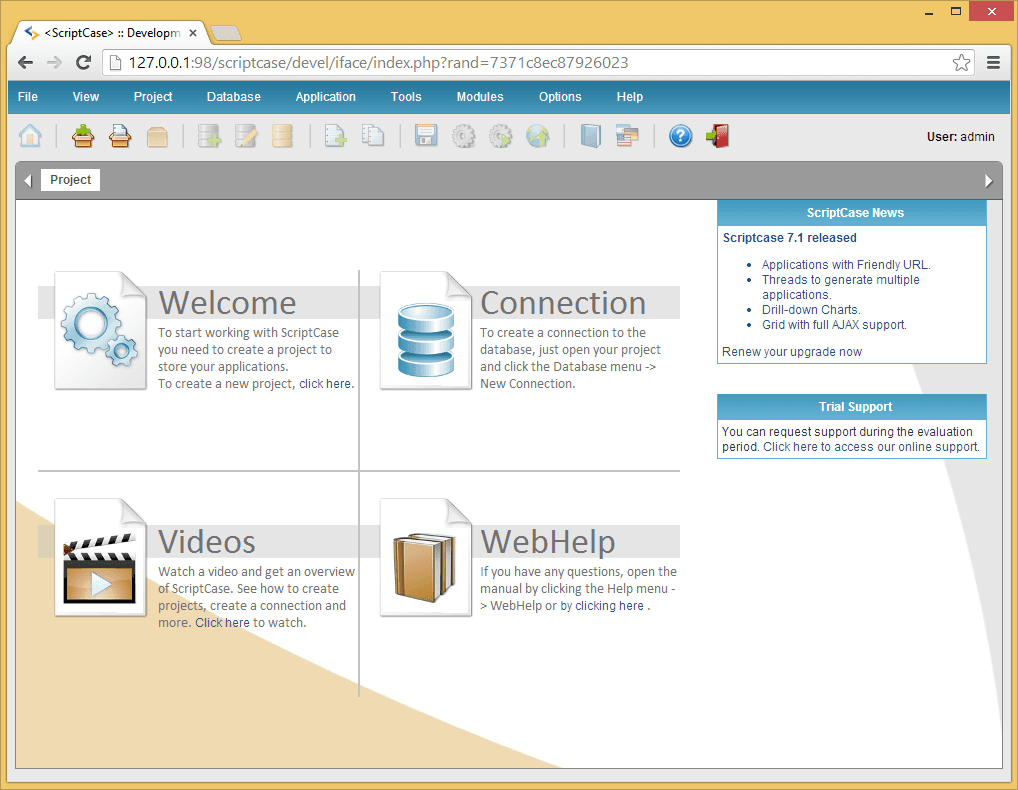This screenshot has width=1018, height=790.
Task: Click the Data Dictionary book icon
Action: pyautogui.click(x=590, y=136)
